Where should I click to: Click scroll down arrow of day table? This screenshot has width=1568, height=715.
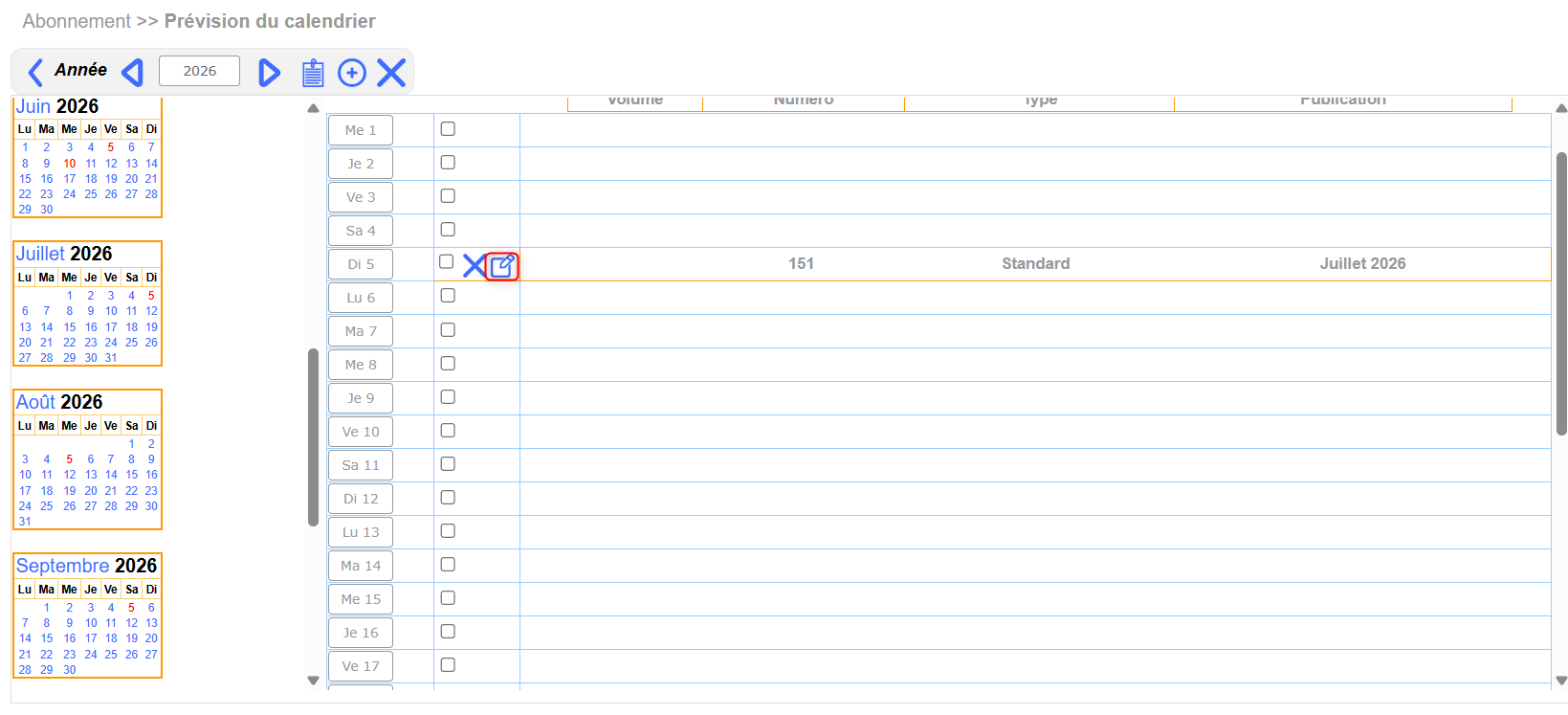pyautogui.click(x=1561, y=681)
